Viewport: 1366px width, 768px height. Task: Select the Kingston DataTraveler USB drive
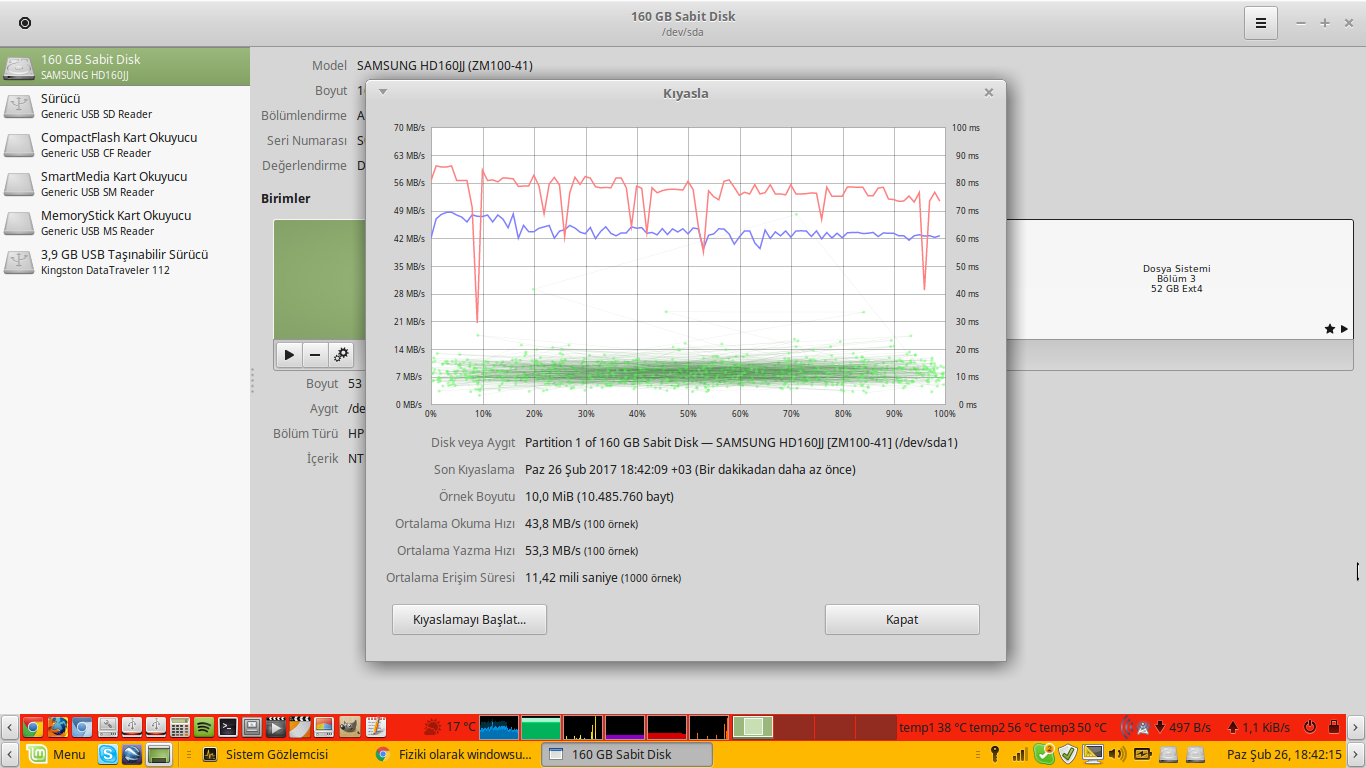tap(125, 262)
